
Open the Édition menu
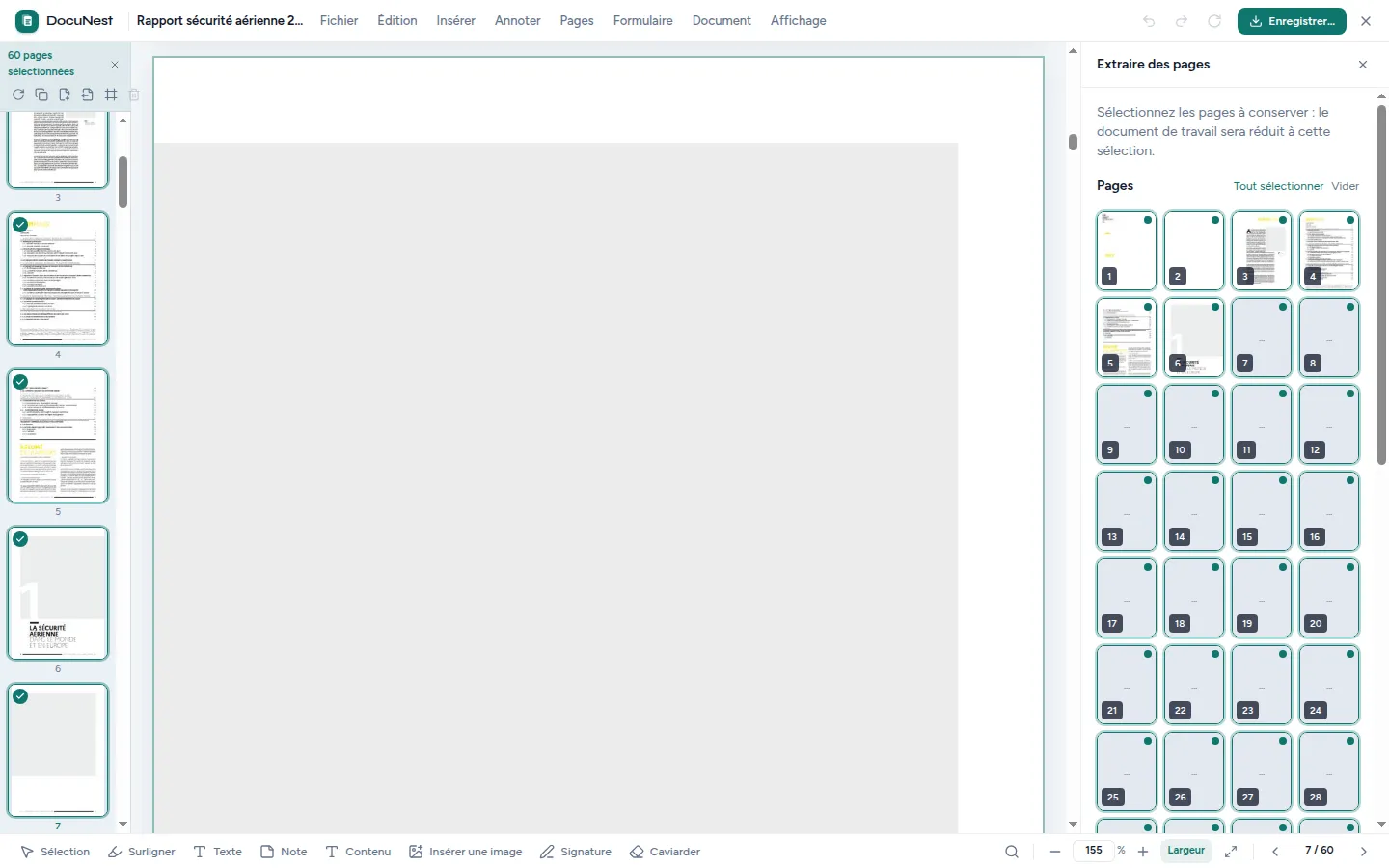click(x=397, y=20)
